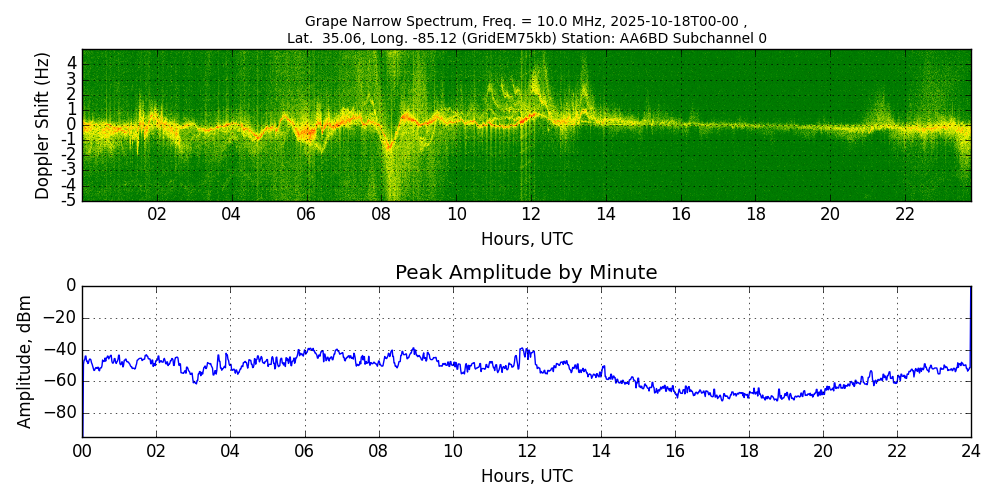Click the '−20' tick on the amplitude axis
Image resolution: width=1000 pixels, height=500 pixels.
pyautogui.click(x=61, y=318)
